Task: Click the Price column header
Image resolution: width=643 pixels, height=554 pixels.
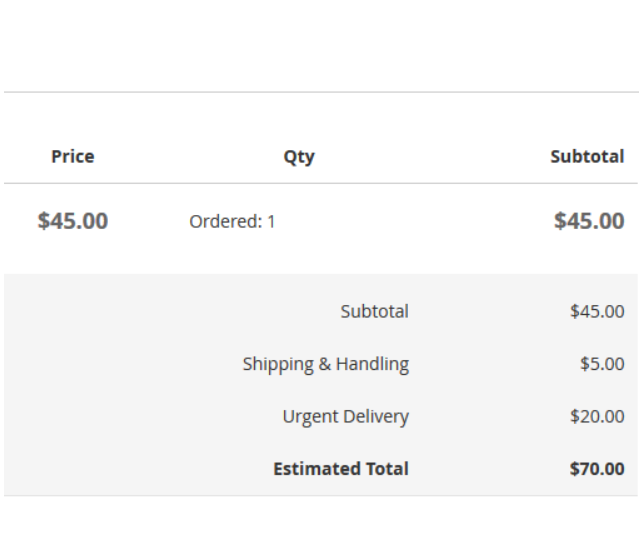Action: pyautogui.click(x=73, y=156)
